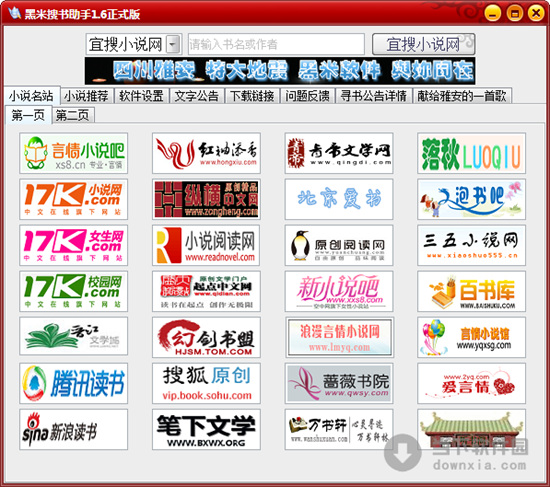This screenshot has width=550, height=487.
Task: Open the 17K 小说网 logo
Action: (x=73, y=199)
